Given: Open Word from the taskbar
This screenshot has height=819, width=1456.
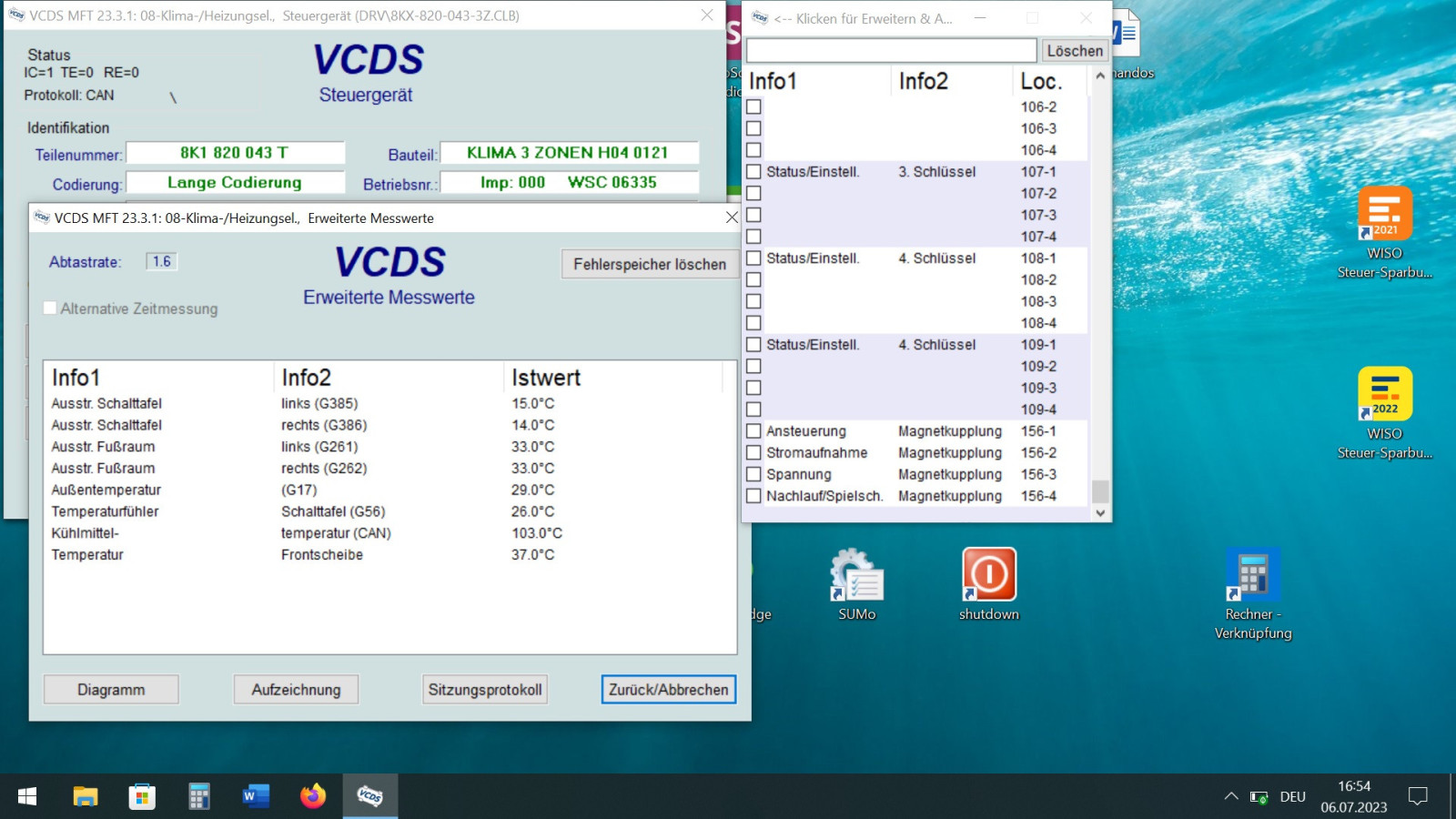Looking at the screenshot, I should pos(256,796).
